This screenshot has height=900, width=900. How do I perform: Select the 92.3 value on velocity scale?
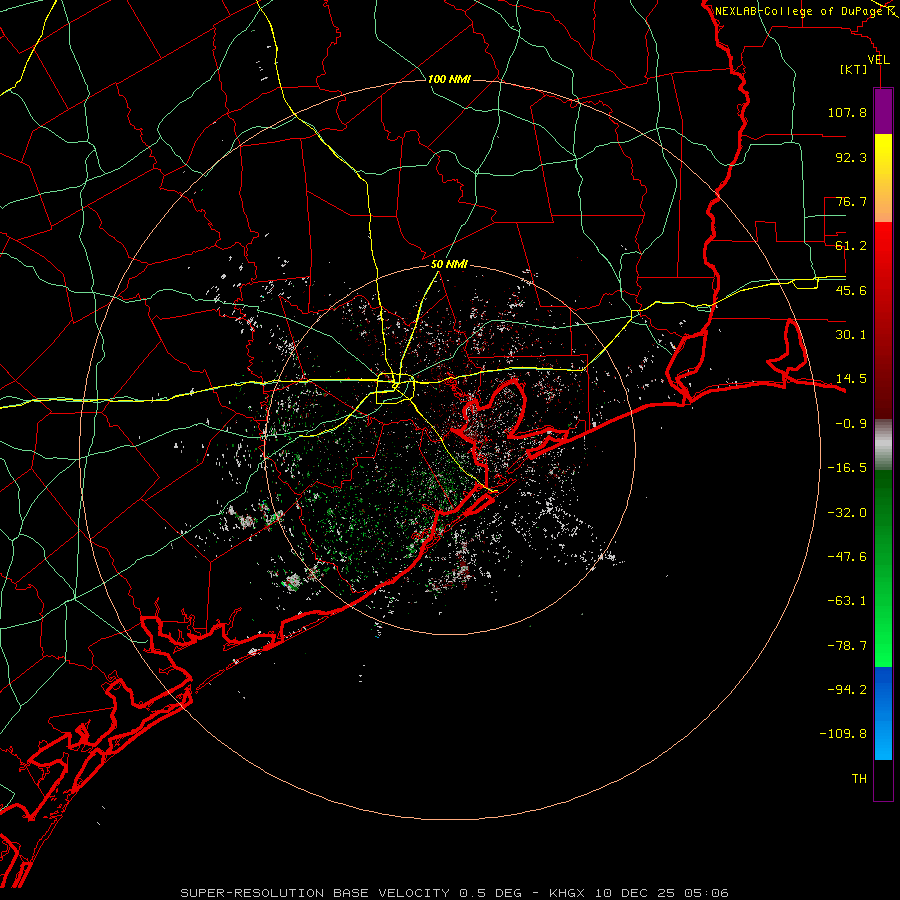[x=851, y=157]
